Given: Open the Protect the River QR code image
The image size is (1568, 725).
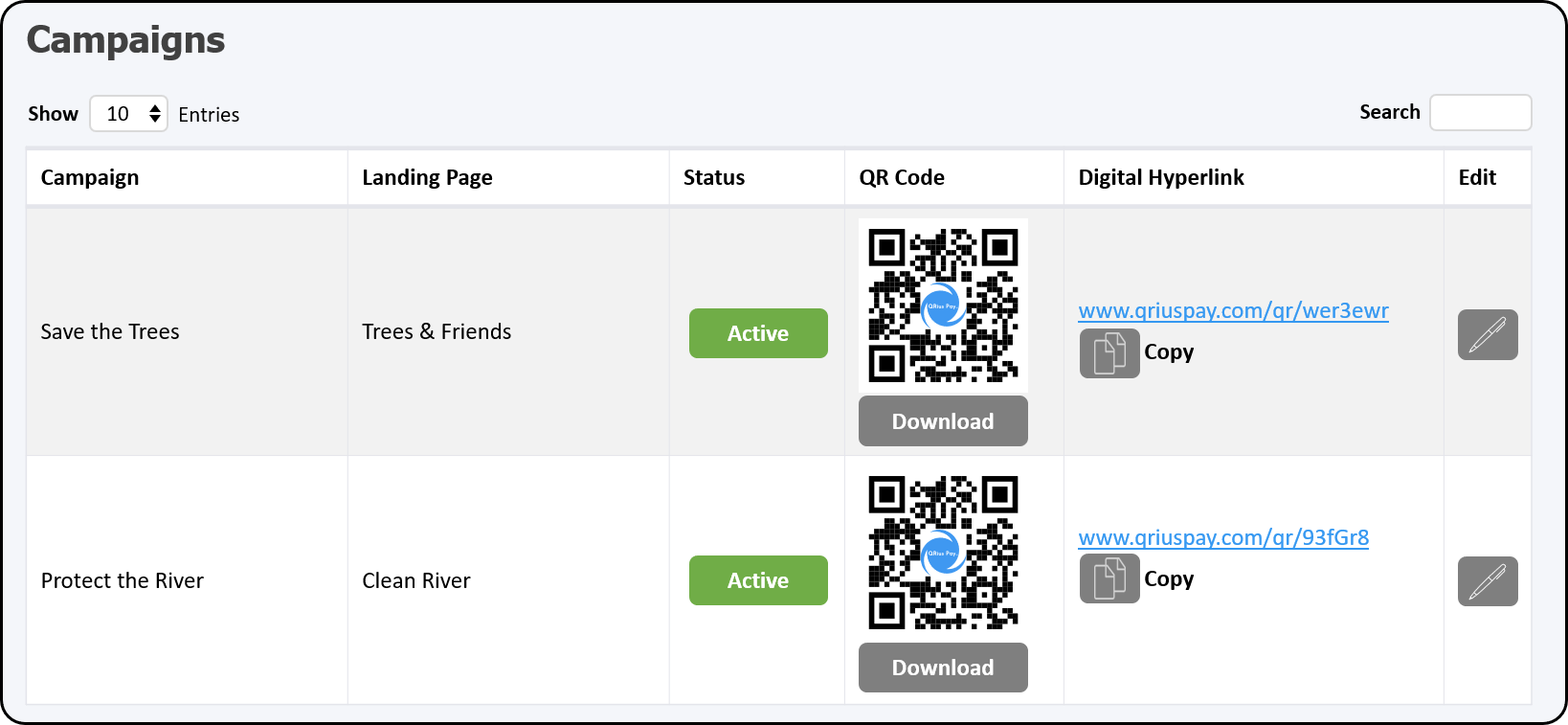Looking at the screenshot, I should [943, 553].
